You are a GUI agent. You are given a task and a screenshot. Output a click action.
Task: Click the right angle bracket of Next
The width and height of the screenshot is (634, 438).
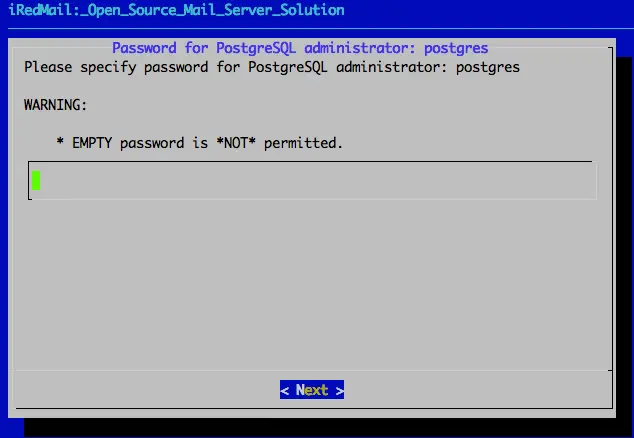tap(340, 390)
